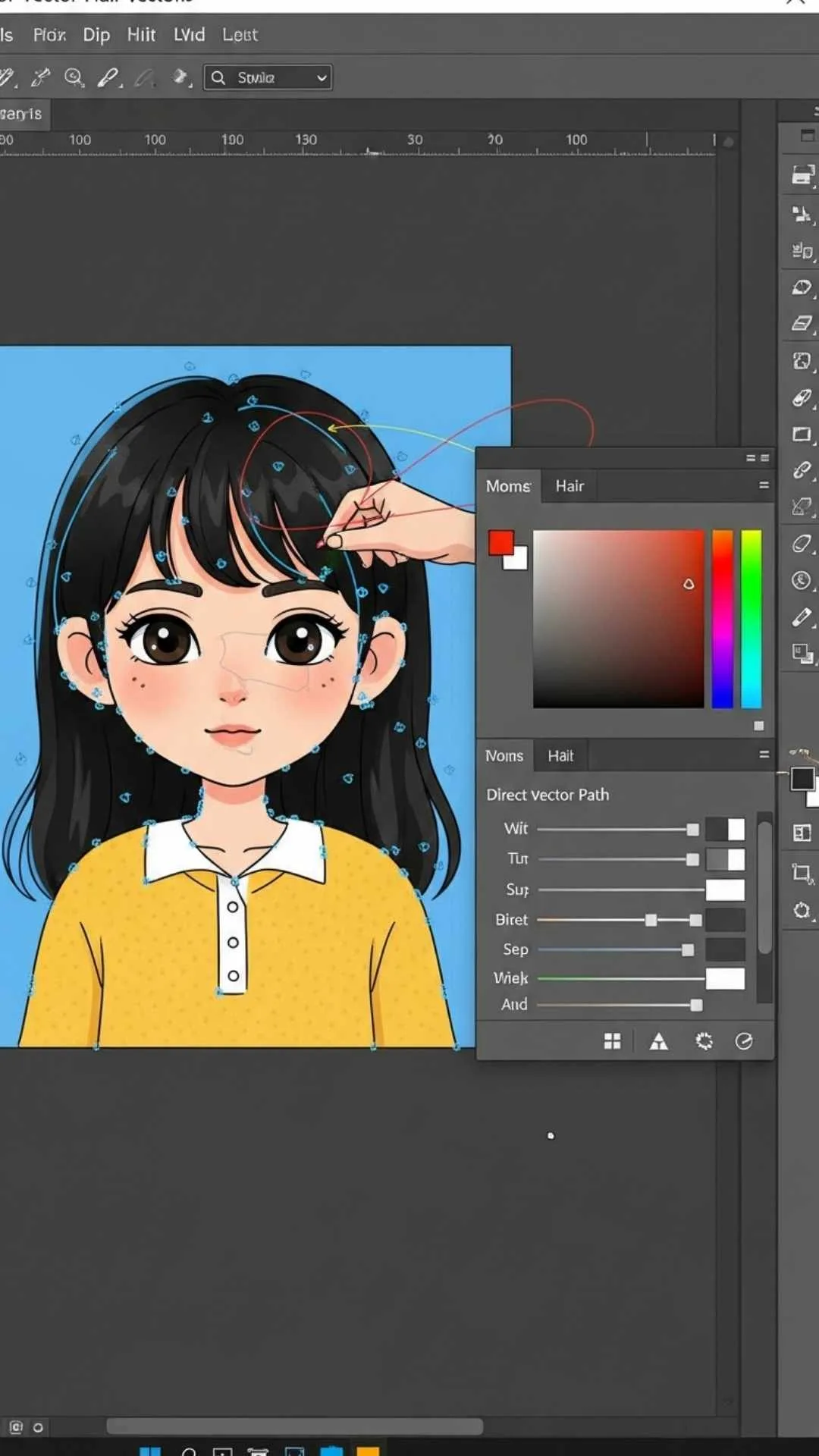Toggle the Wiek row white switch
The width and height of the screenshot is (819, 1456).
pyautogui.click(x=725, y=979)
